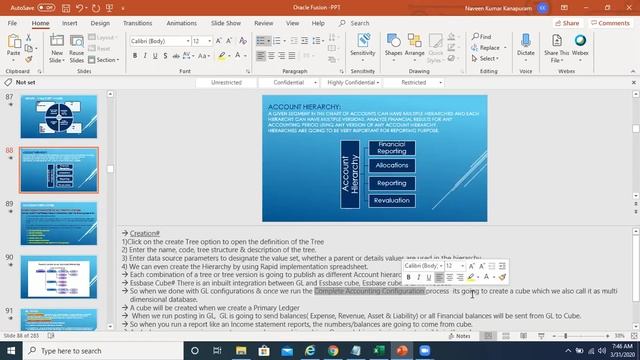This screenshot has width=640, height=360.
Task: Click the Format Painter brush
Action: [x=29, y=60]
